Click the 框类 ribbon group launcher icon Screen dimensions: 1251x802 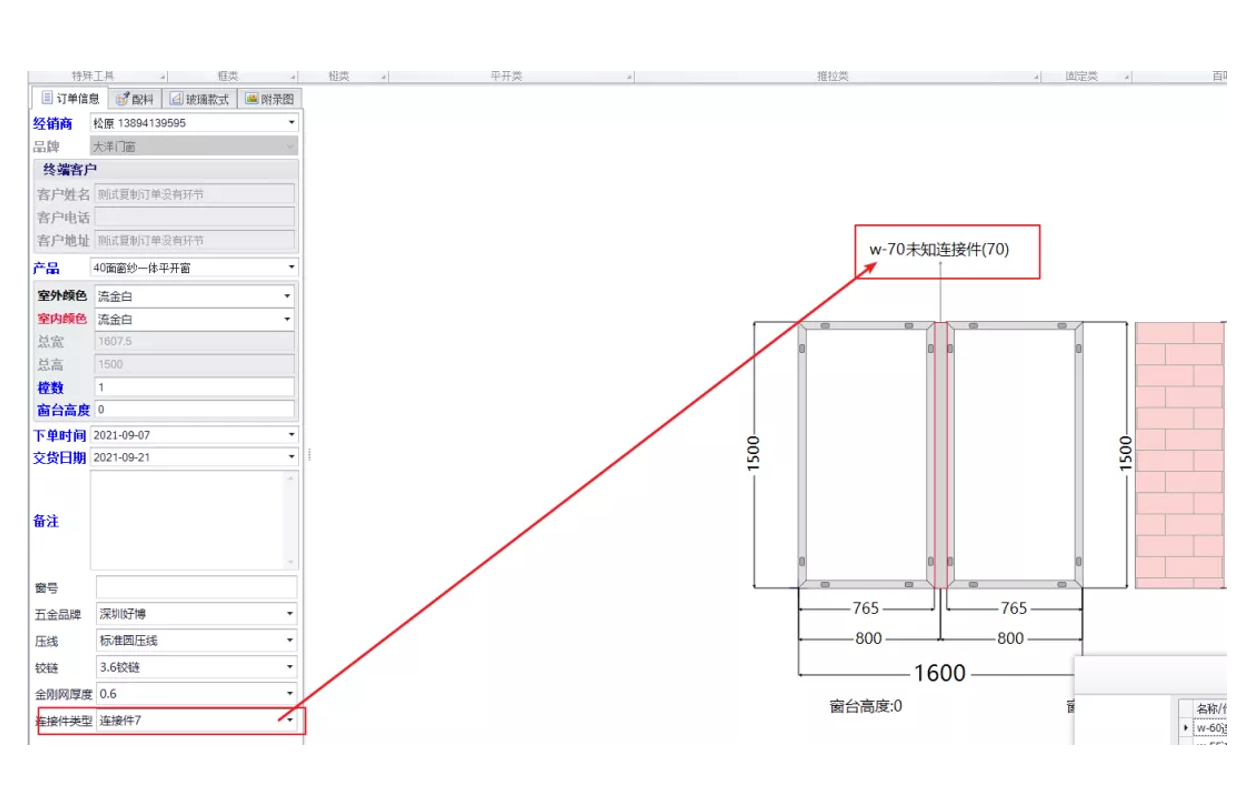click(294, 77)
